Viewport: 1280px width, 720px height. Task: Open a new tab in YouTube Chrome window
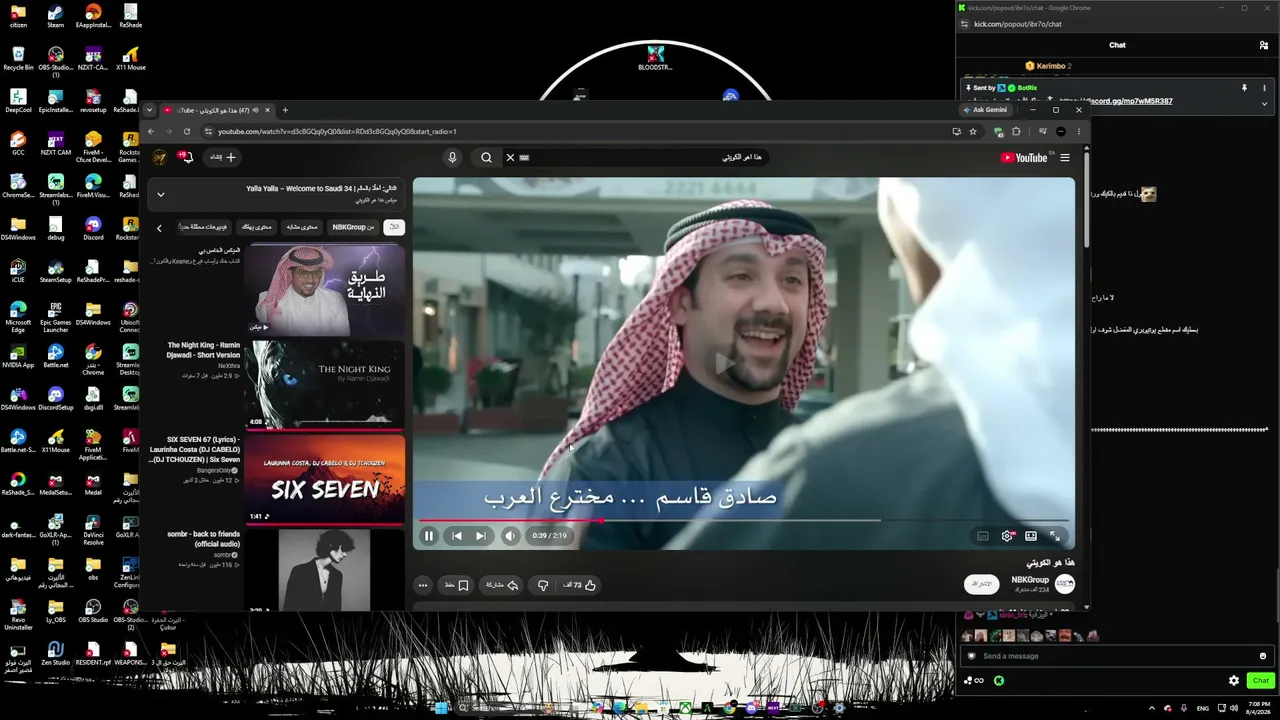285,110
